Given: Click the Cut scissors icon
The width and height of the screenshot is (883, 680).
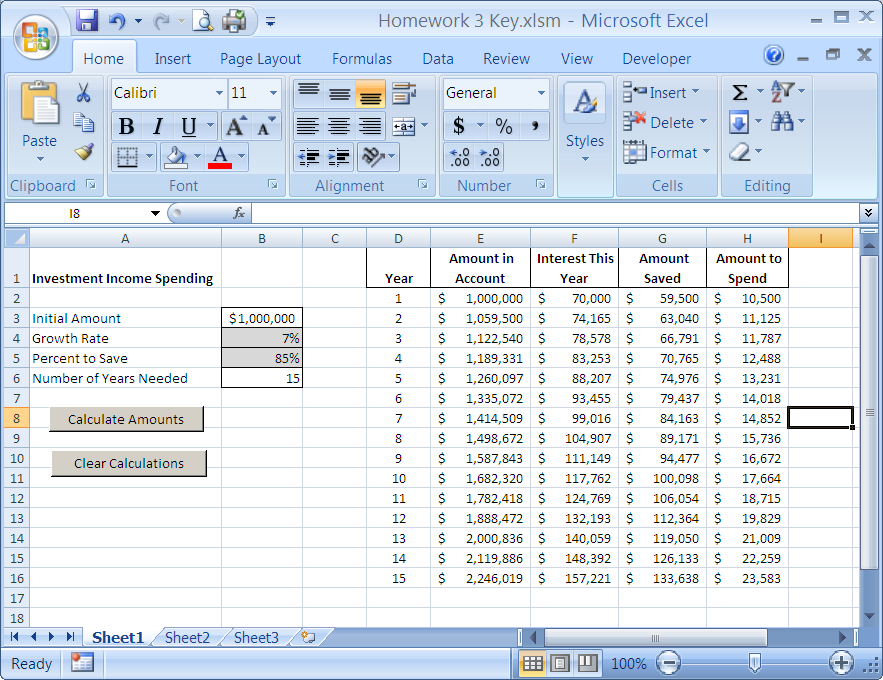Looking at the screenshot, I should click(x=84, y=93).
